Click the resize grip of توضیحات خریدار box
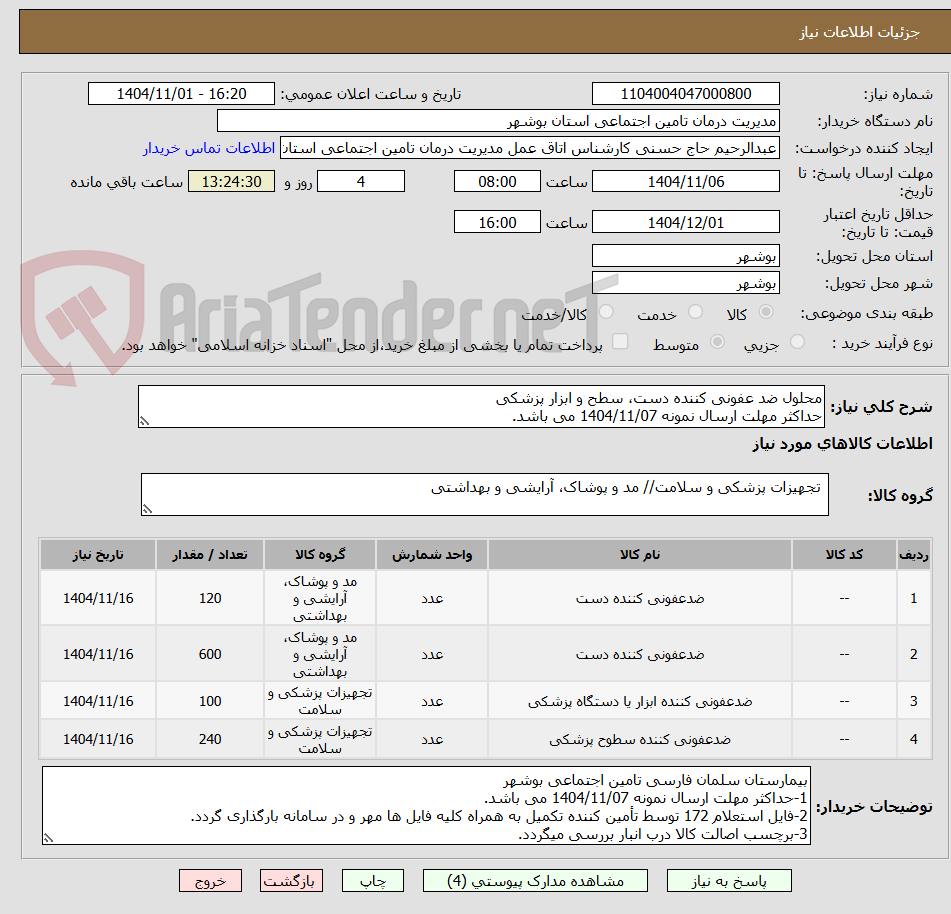951x914 pixels. click(49, 838)
